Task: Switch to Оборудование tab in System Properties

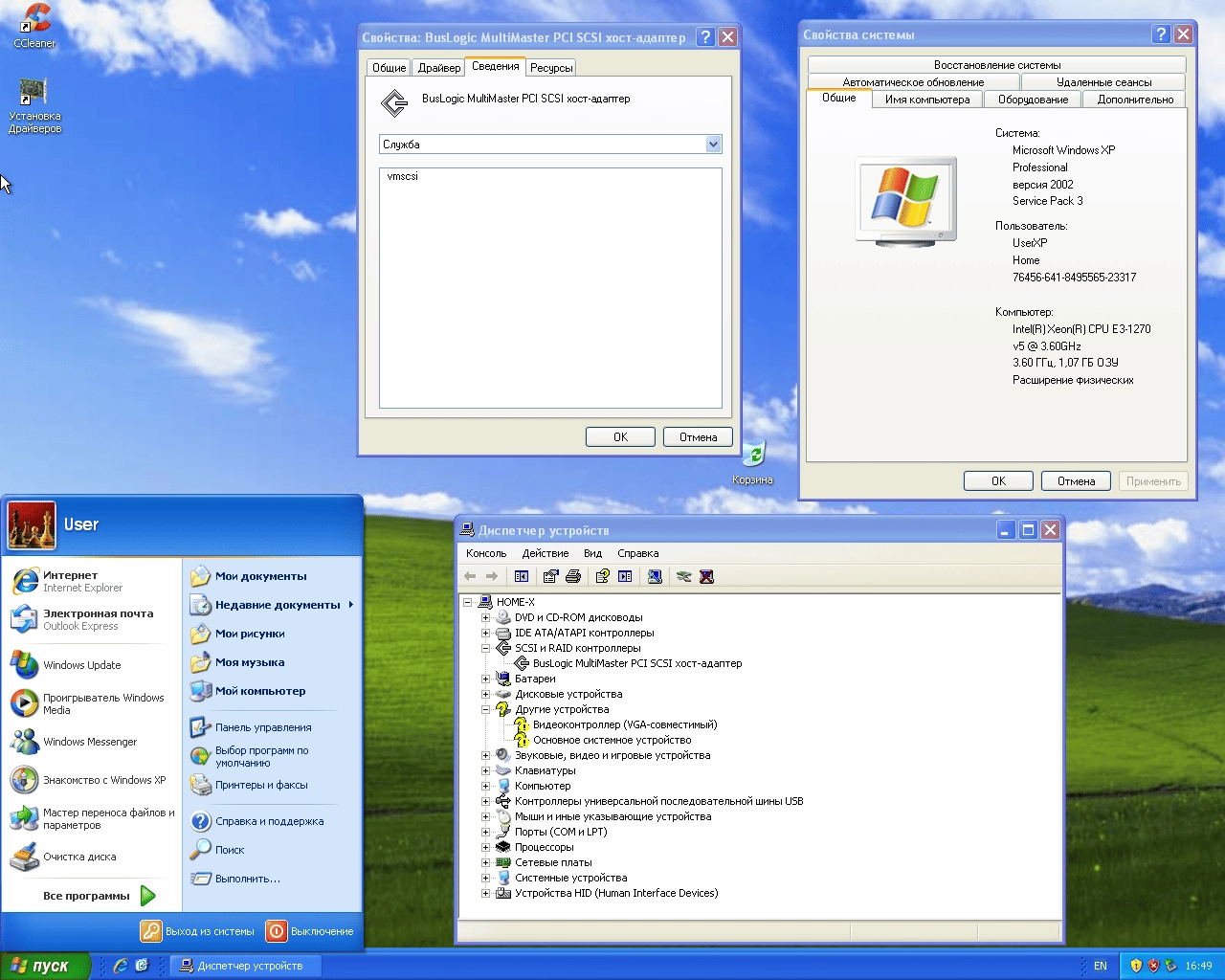Action: [x=1033, y=100]
